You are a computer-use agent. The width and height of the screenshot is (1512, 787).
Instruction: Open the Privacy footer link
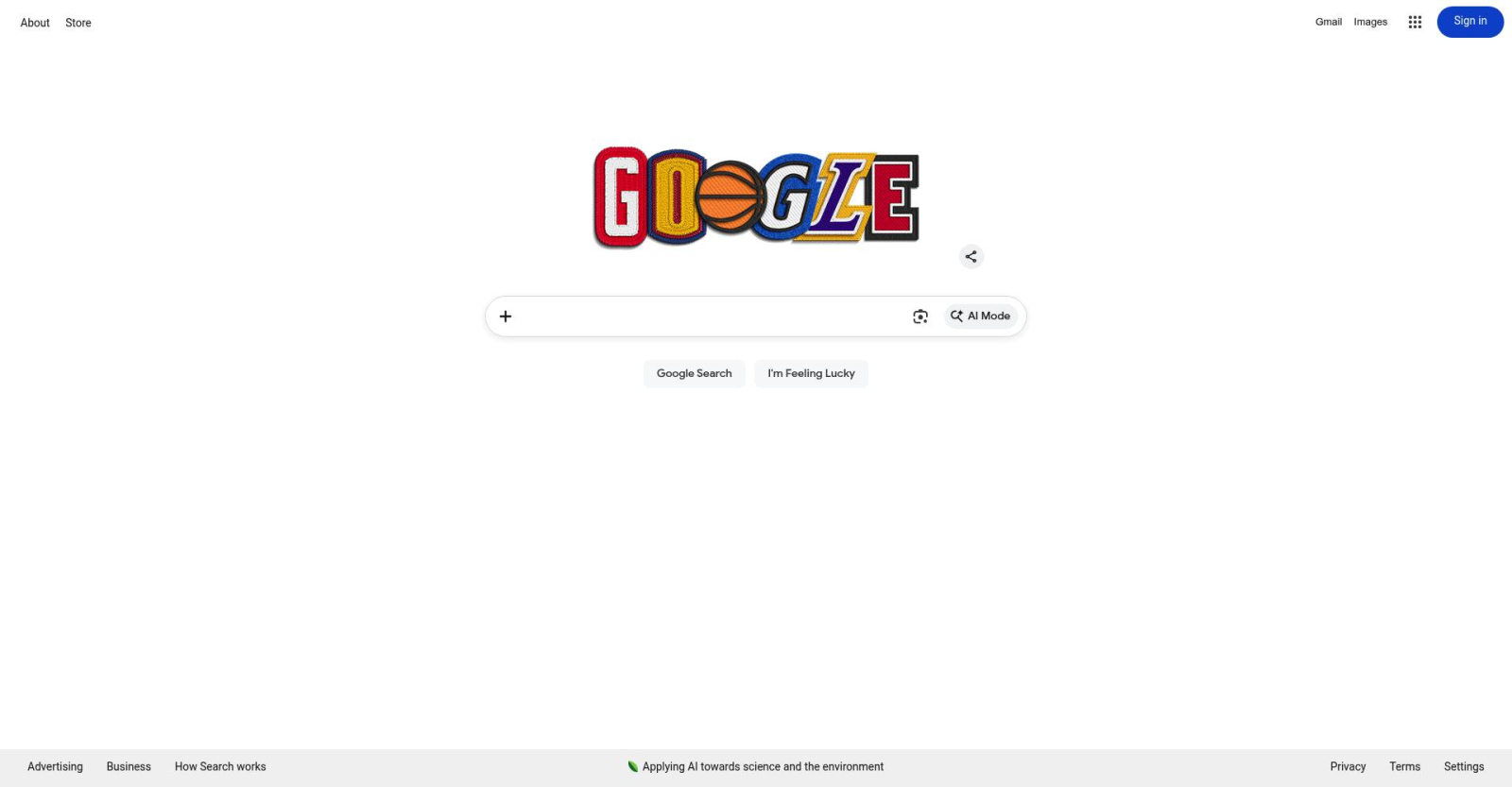point(1348,766)
